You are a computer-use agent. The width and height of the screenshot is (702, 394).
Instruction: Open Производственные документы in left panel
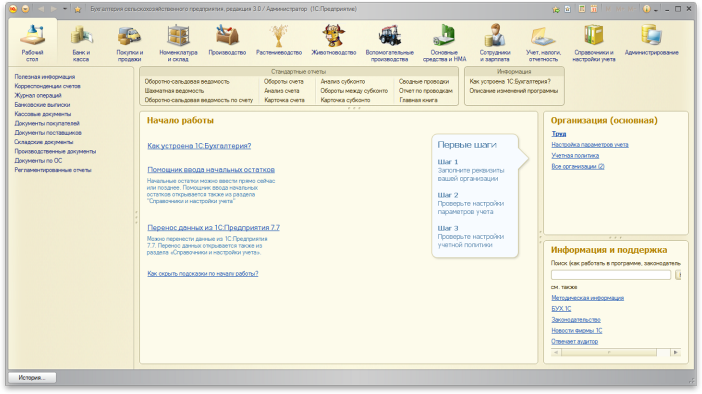pyautogui.click(x=55, y=151)
